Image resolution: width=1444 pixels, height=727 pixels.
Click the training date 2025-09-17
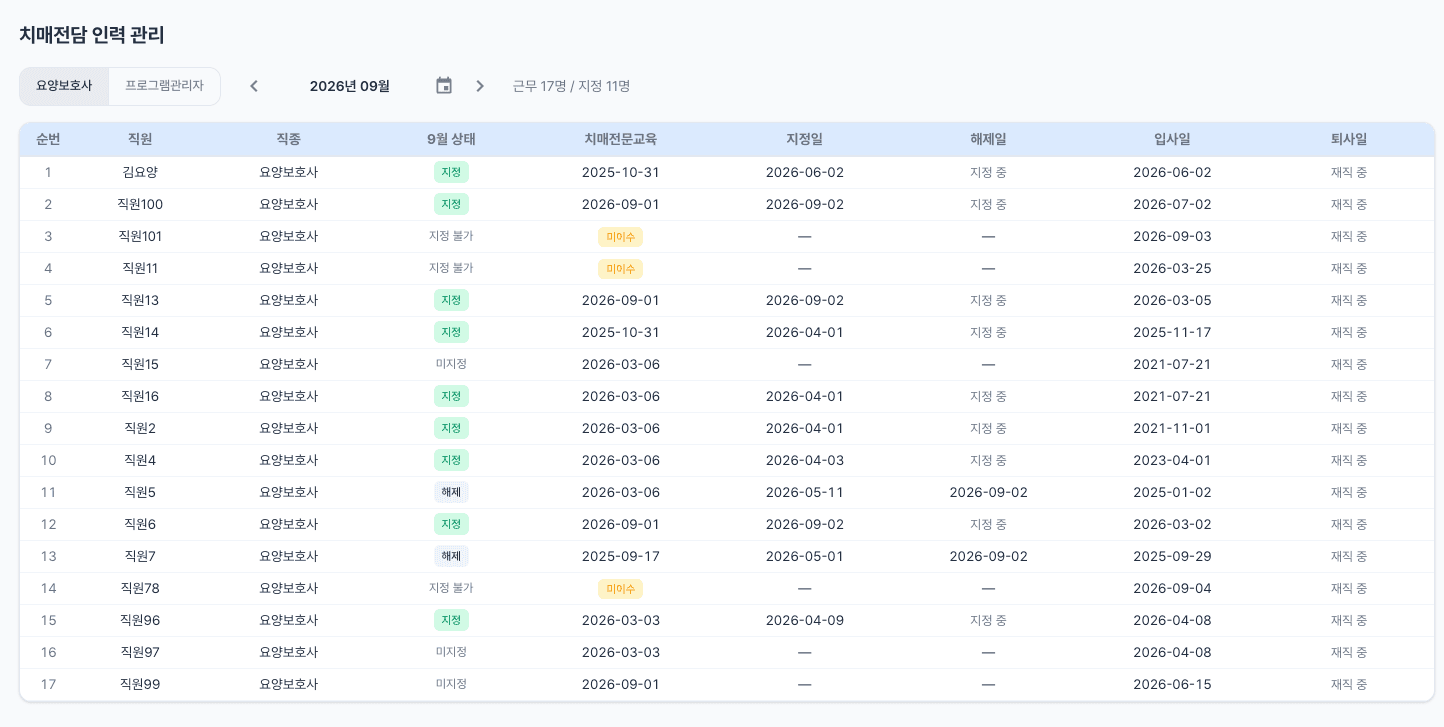point(621,556)
